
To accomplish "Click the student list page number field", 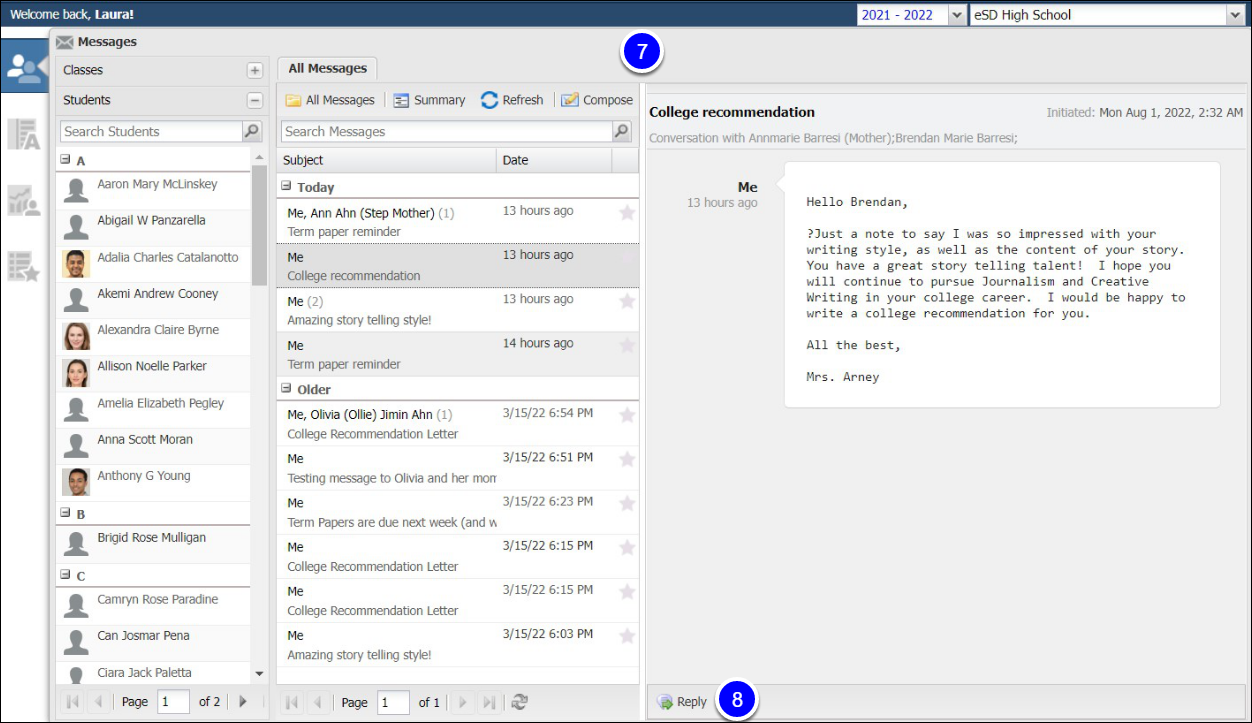I will 174,702.
